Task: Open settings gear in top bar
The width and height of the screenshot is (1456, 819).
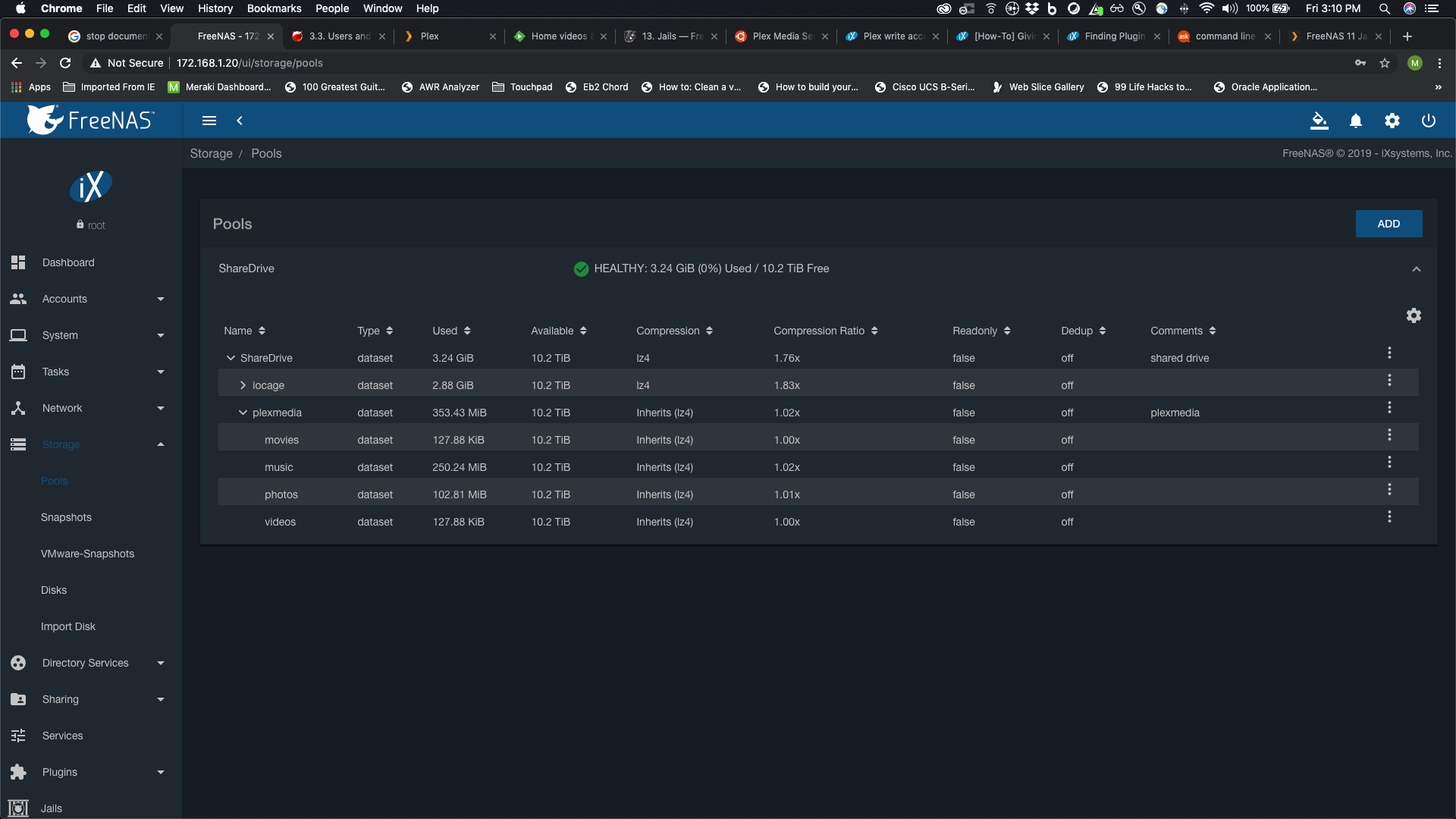Action: (x=1392, y=121)
